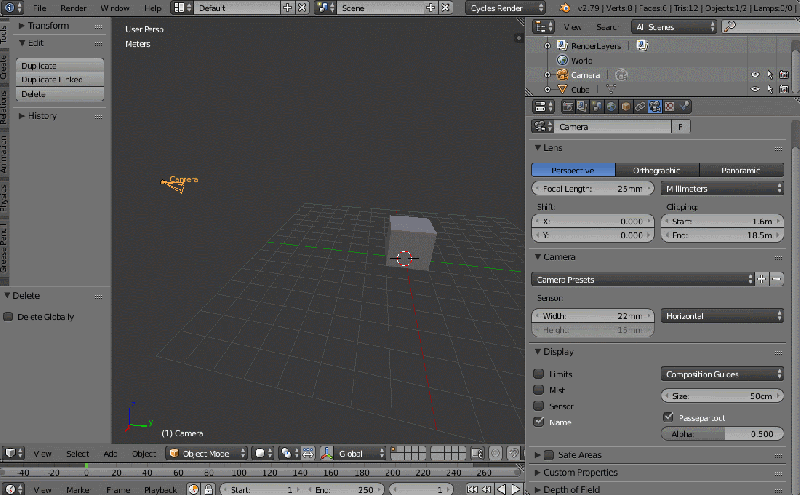Open the Object properties tab icon

[x=626, y=107]
